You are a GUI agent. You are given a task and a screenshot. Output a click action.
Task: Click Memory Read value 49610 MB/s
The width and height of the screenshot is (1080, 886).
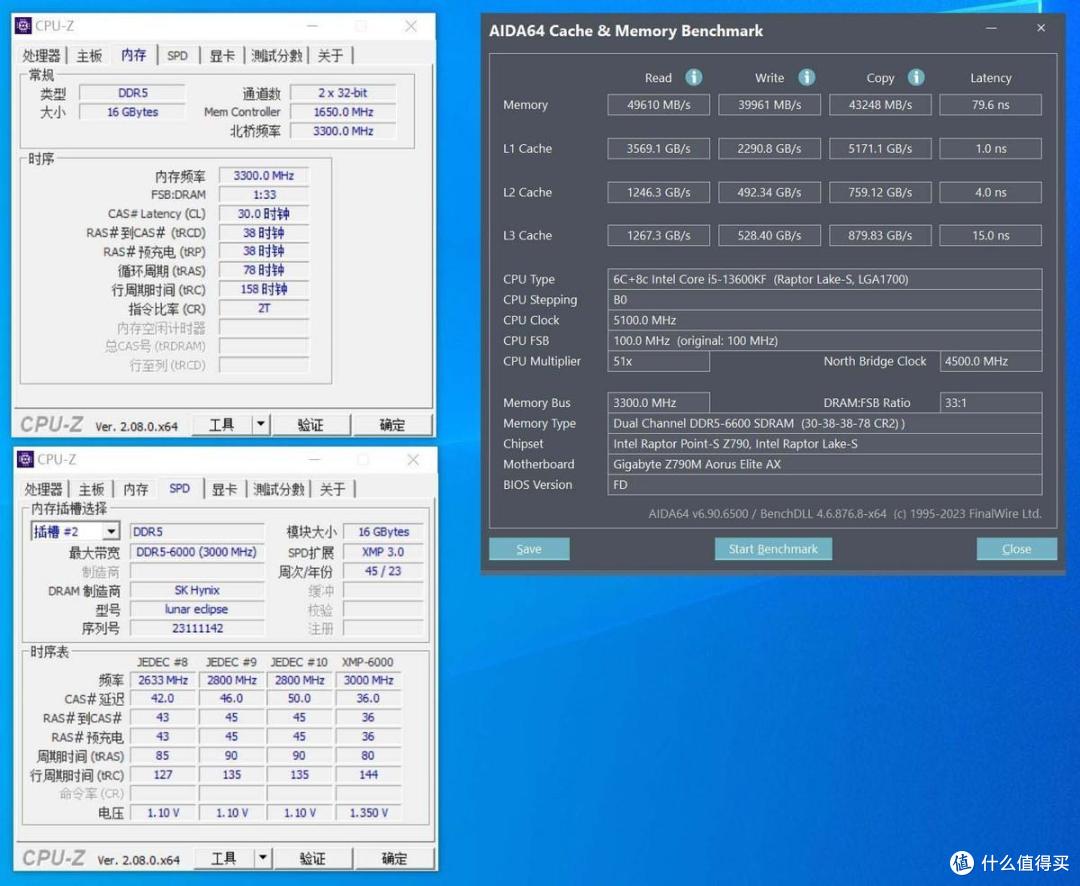point(658,105)
